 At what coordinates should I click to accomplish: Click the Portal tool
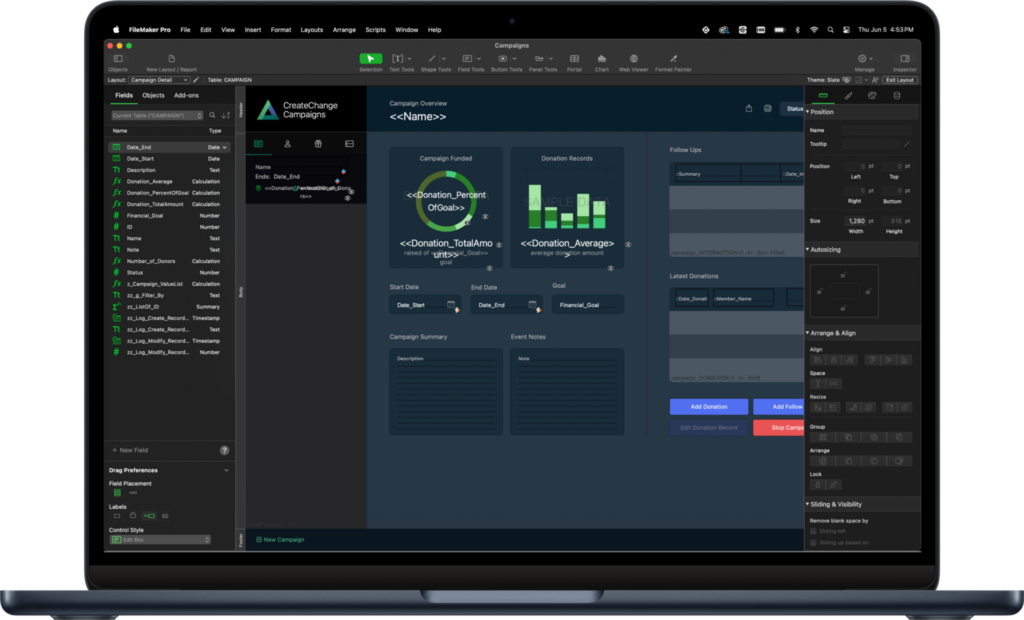(x=574, y=59)
